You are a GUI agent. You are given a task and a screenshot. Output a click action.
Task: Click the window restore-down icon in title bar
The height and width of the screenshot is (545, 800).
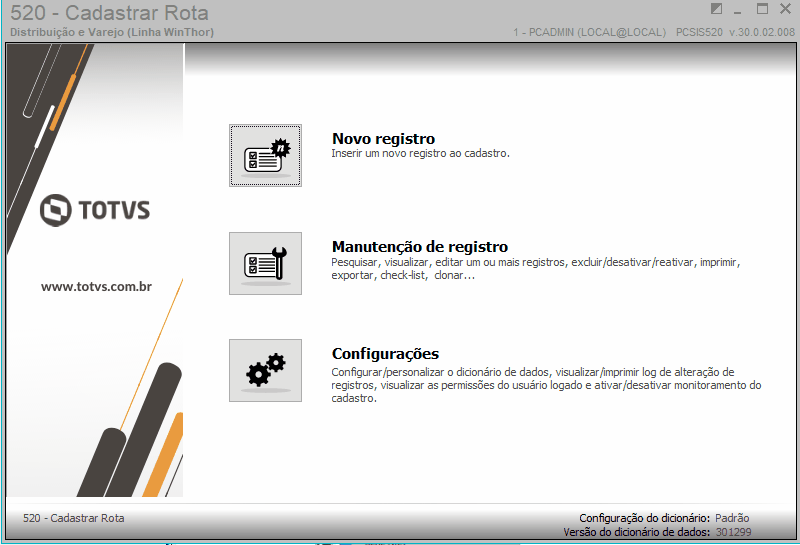click(x=716, y=9)
